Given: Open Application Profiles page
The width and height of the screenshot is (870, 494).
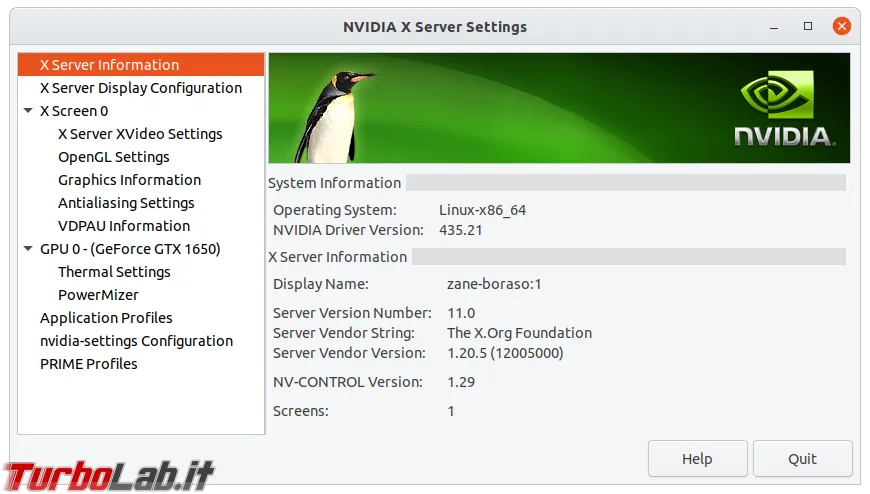Looking at the screenshot, I should click(x=106, y=318).
